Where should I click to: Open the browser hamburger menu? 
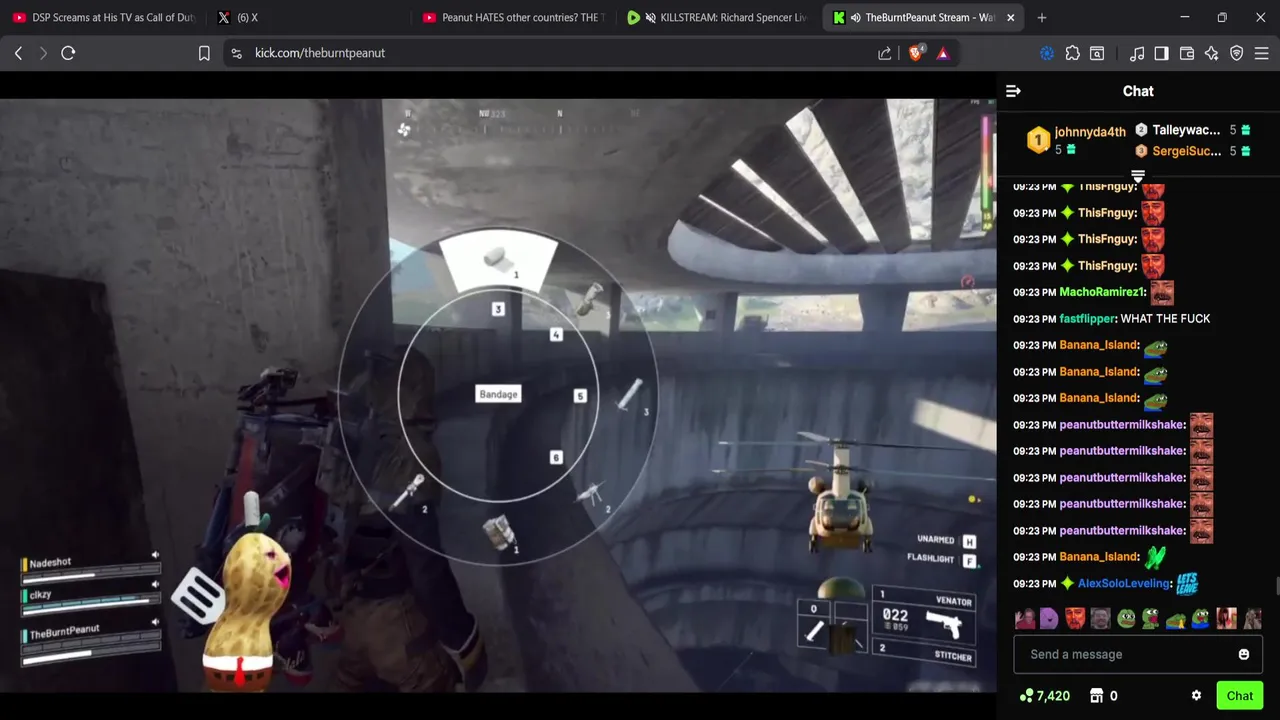pyautogui.click(x=1262, y=53)
